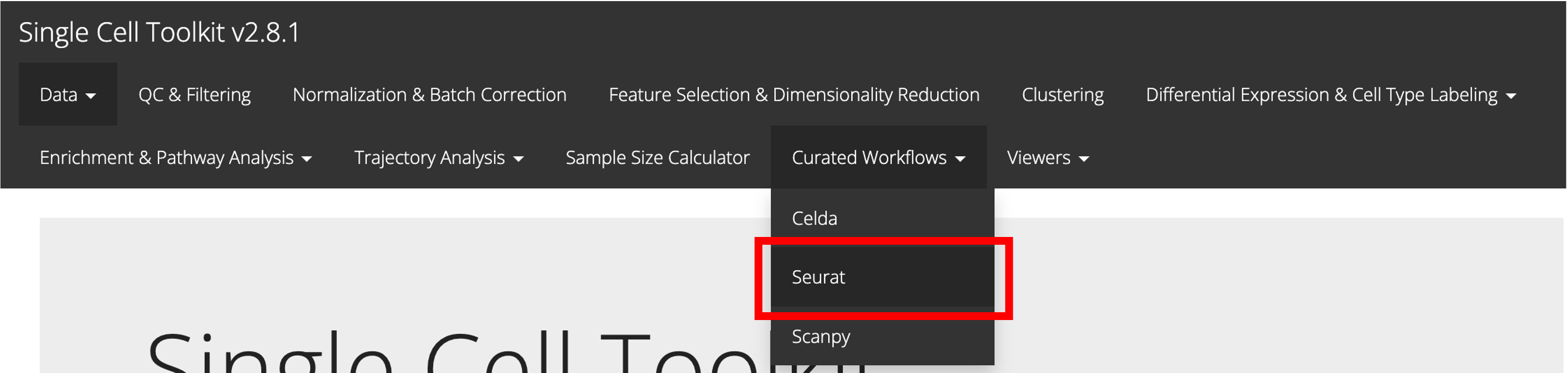Go to the QC & Filtering tab
1568x373 pixels.
pos(194,95)
